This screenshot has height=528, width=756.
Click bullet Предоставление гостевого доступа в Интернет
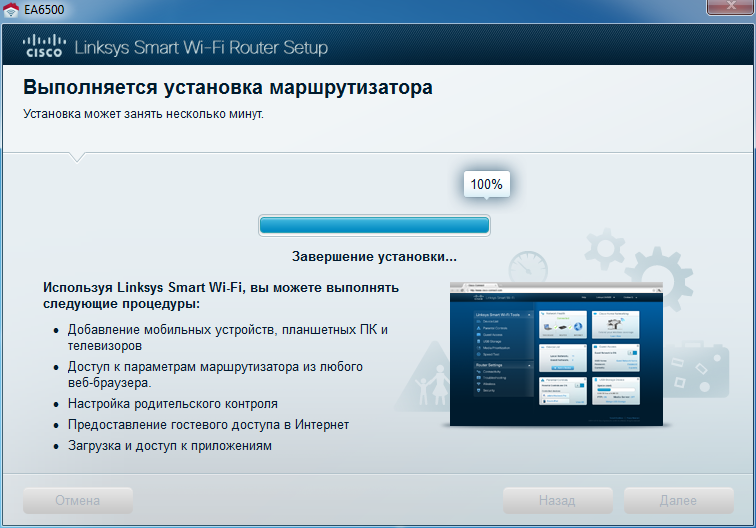tap(208, 425)
